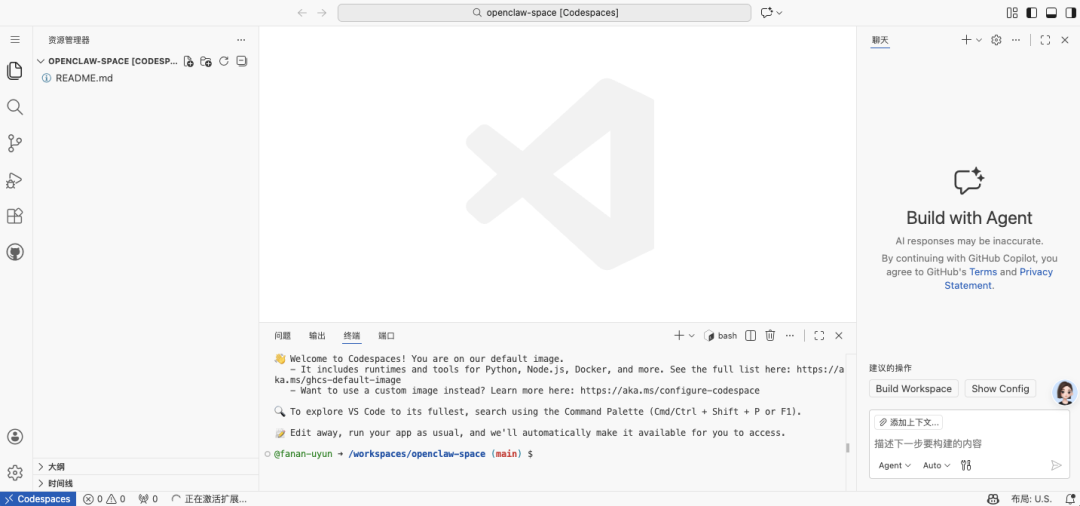Toggle the primary sidebar visibility
The image size is (1080, 506).
[x=1032, y=12]
